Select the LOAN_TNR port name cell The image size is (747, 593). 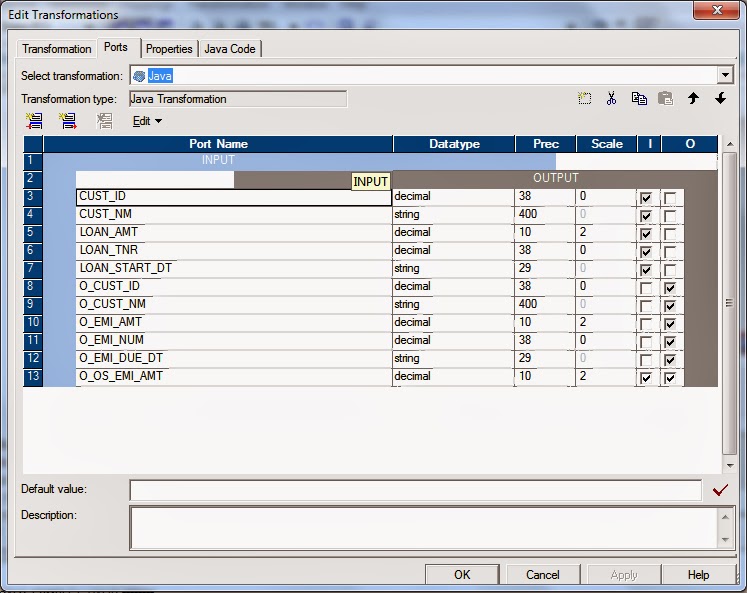[234, 251]
